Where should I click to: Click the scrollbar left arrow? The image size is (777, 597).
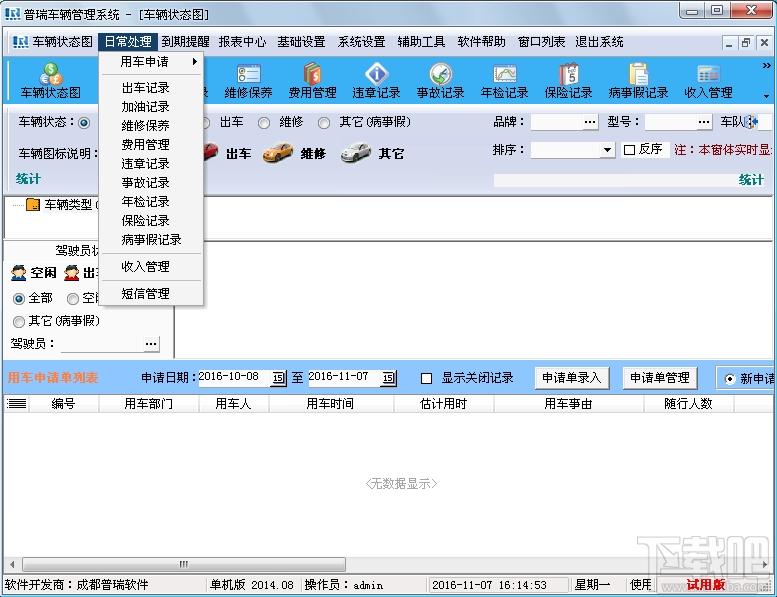(12, 564)
